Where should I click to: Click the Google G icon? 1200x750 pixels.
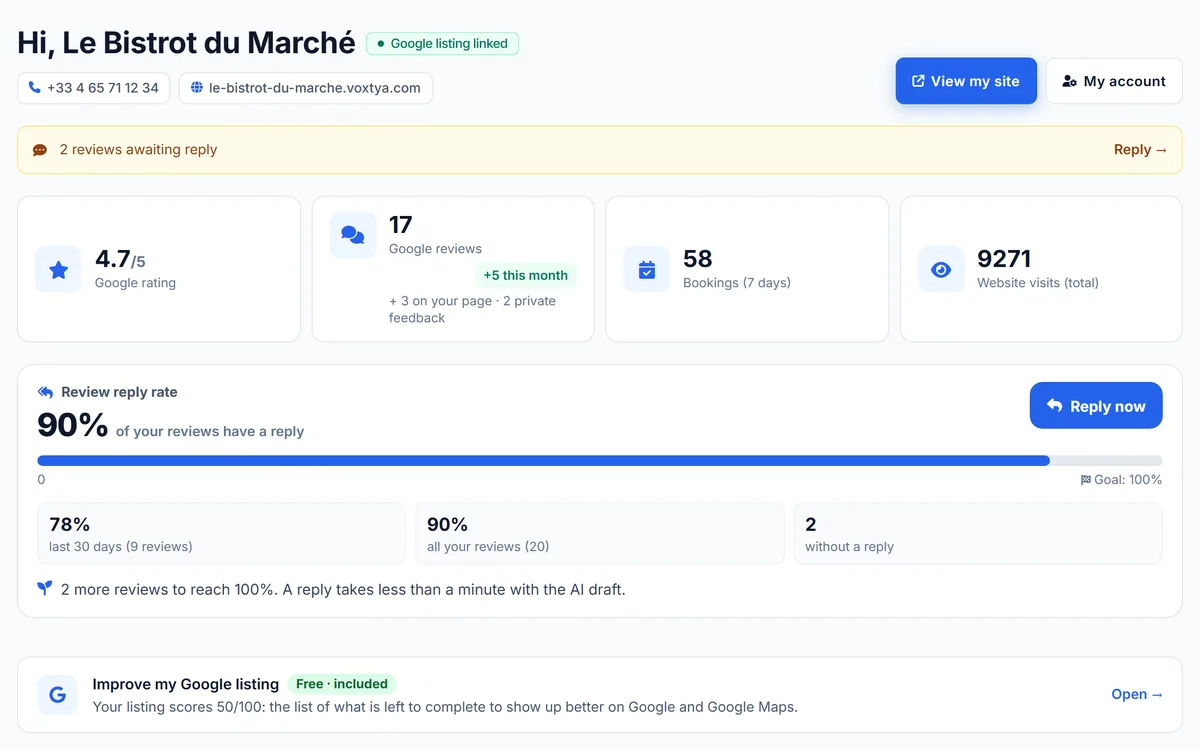point(58,694)
